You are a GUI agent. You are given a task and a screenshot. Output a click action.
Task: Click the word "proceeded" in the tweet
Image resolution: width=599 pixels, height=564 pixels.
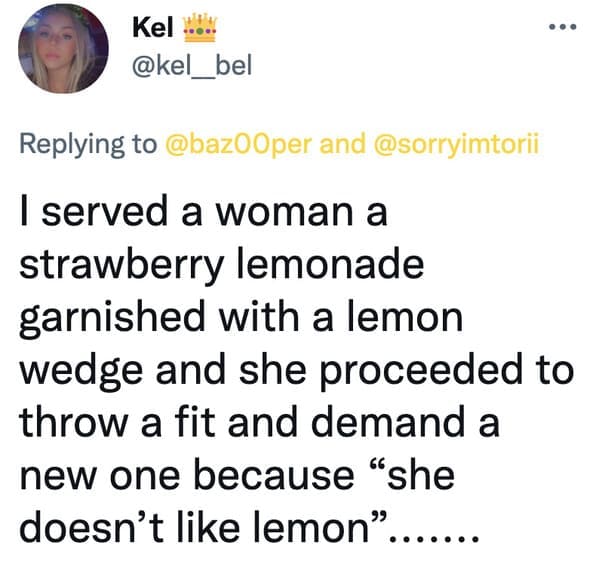421,372
